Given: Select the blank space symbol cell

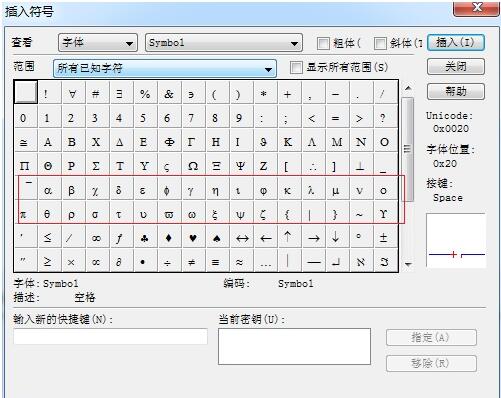Looking at the screenshot, I should point(26,92).
